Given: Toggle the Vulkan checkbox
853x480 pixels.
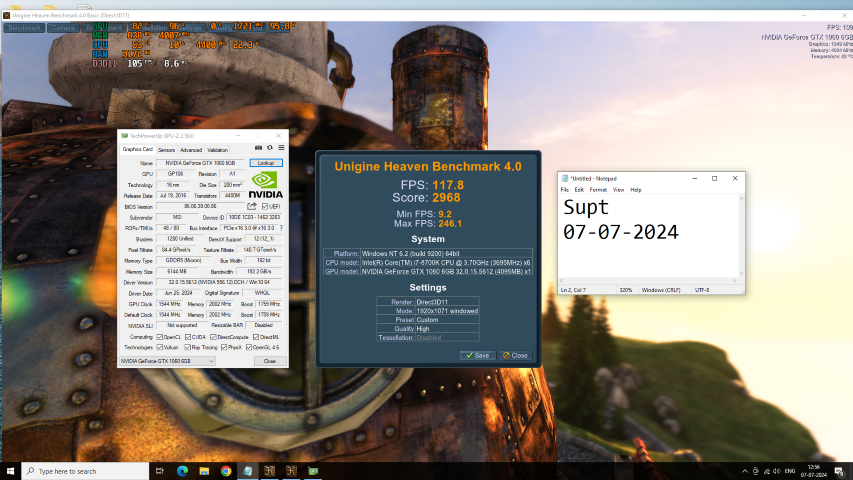Looking at the screenshot, I should tap(159, 347).
